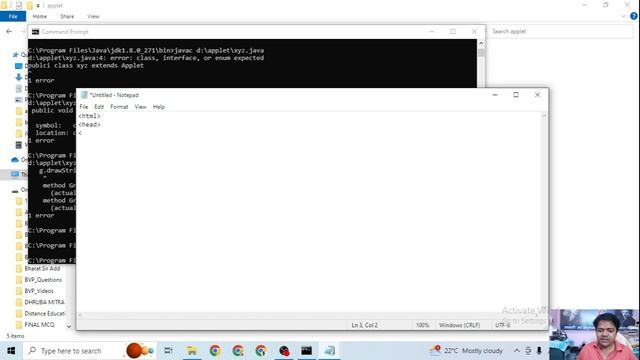Open the File menu in Notepad
The width and height of the screenshot is (640, 360).
click(x=84, y=107)
